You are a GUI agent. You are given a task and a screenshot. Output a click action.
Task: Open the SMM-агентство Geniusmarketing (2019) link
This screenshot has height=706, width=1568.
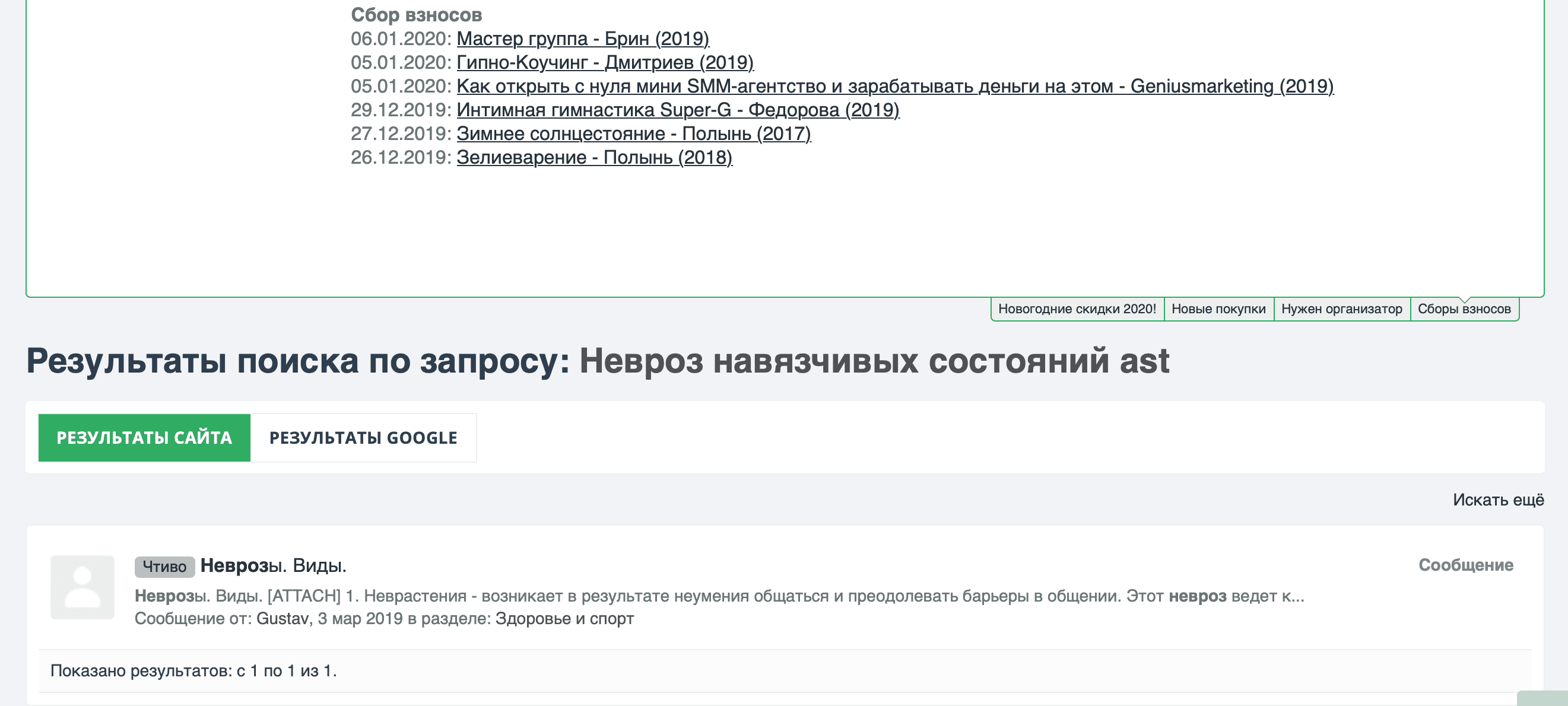point(895,86)
